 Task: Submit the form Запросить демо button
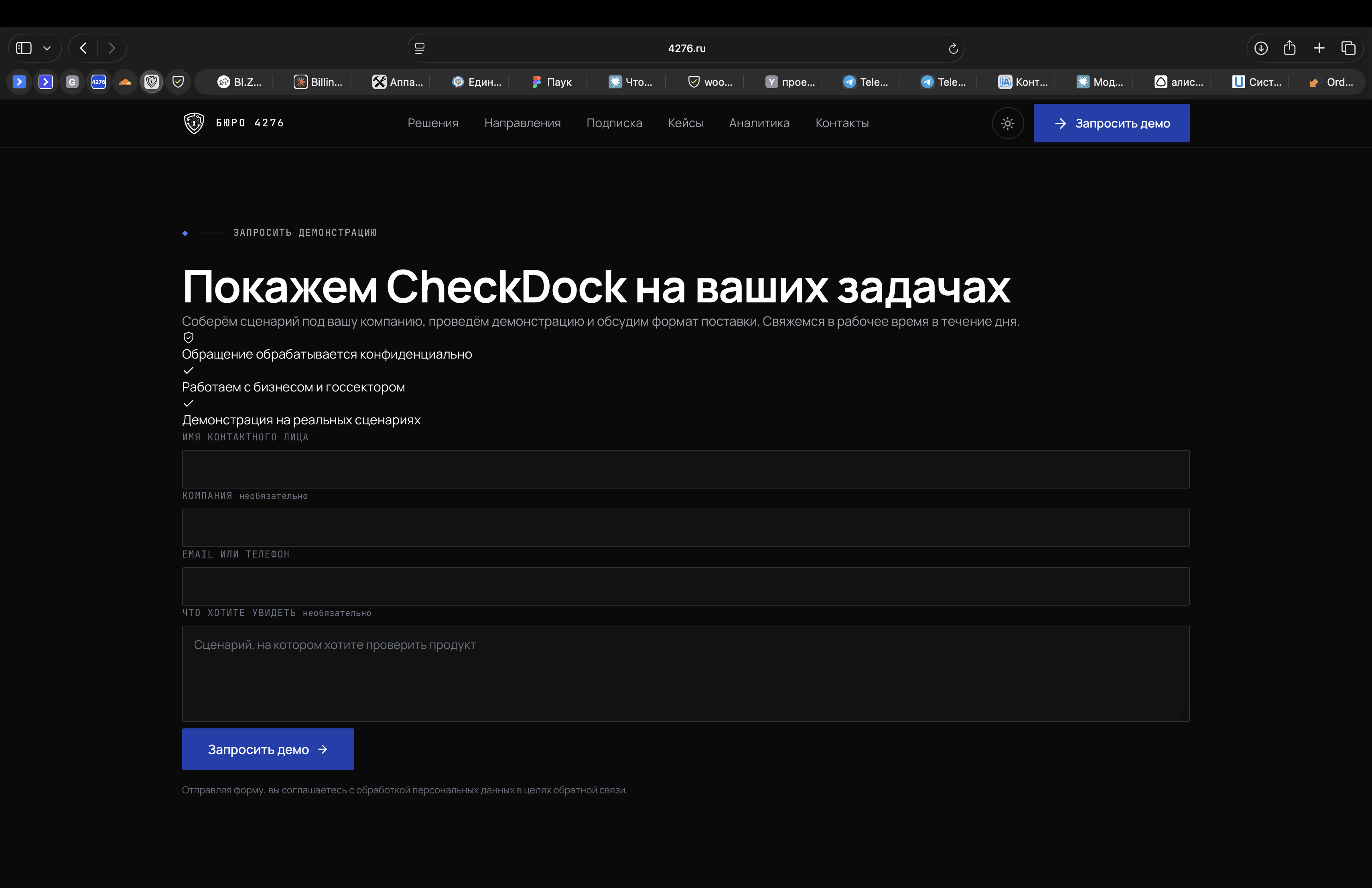pos(268,749)
